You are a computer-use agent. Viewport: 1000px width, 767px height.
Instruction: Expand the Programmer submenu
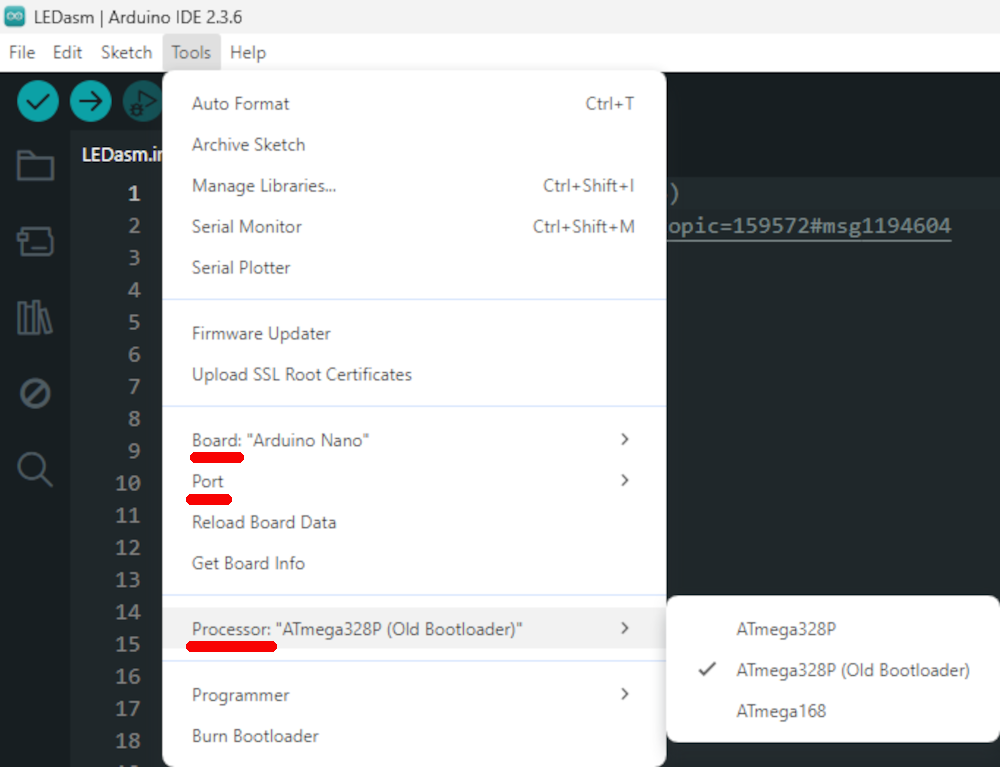point(415,695)
